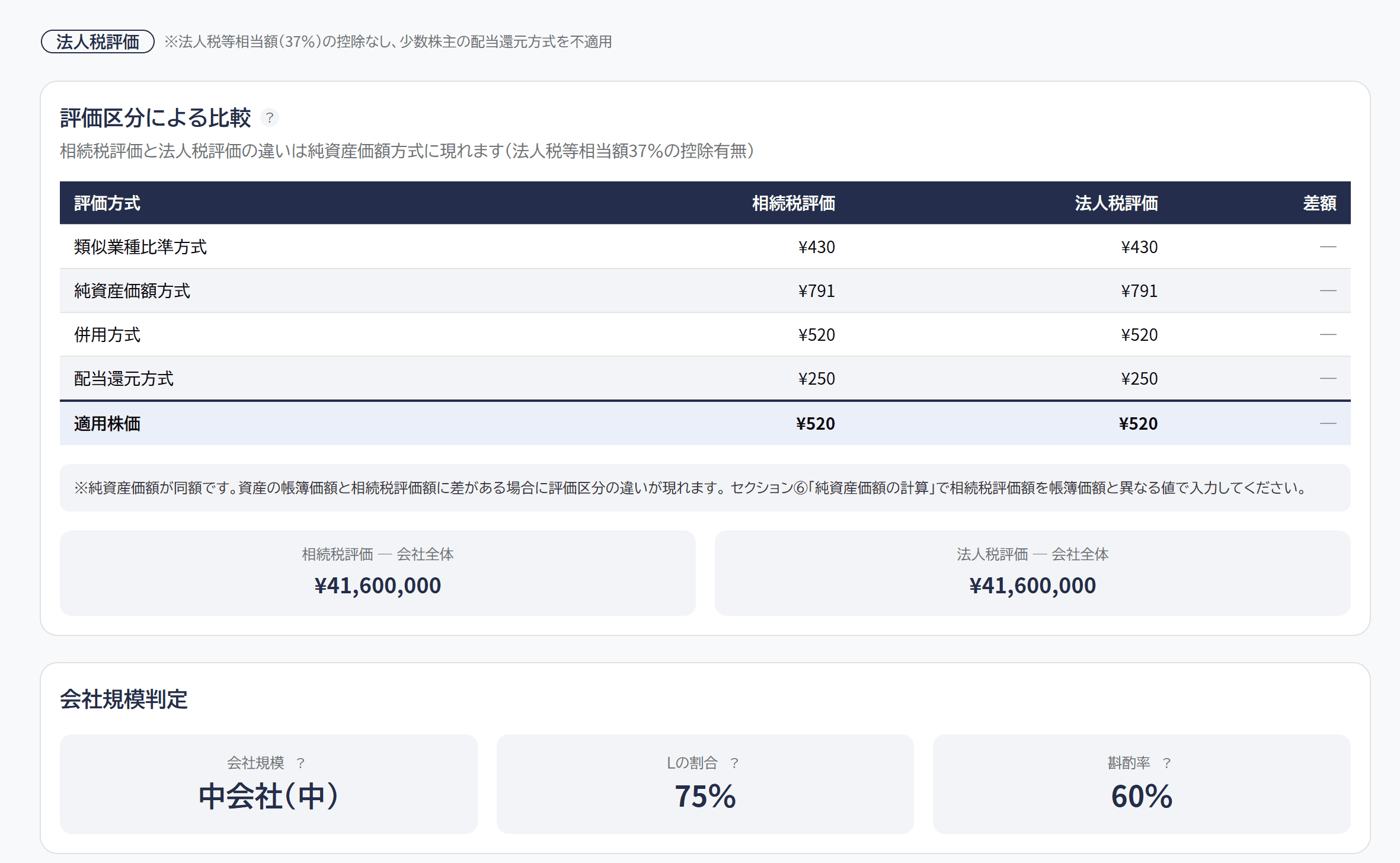Select the 中会社(中) company size value
The width and height of the screenshot is (1400, 863).
point(269,796)
